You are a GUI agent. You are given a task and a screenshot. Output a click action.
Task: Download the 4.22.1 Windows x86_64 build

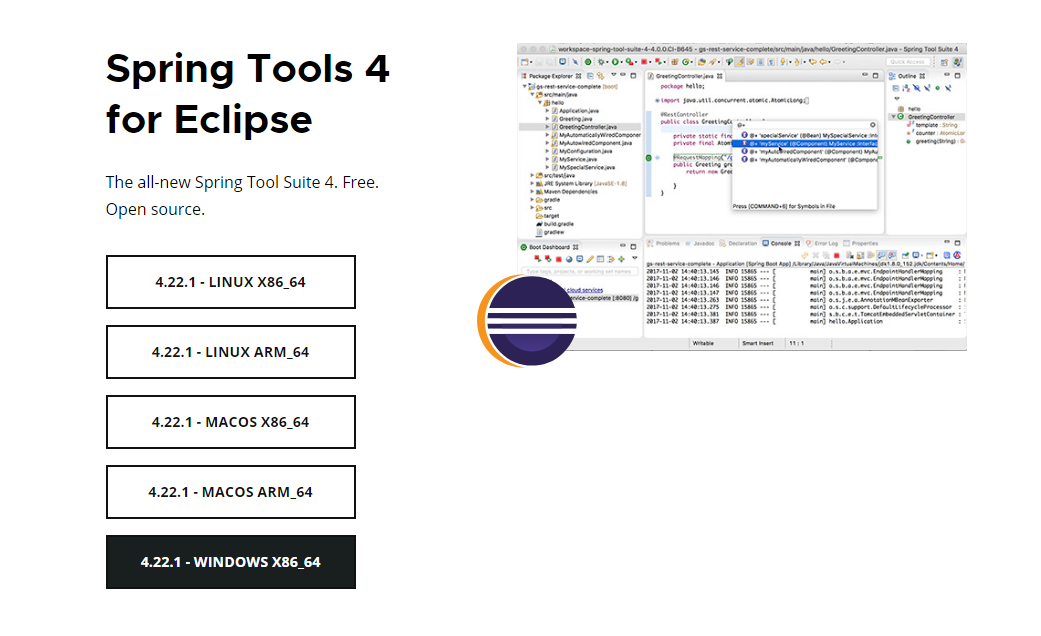(x=230, y=562)
